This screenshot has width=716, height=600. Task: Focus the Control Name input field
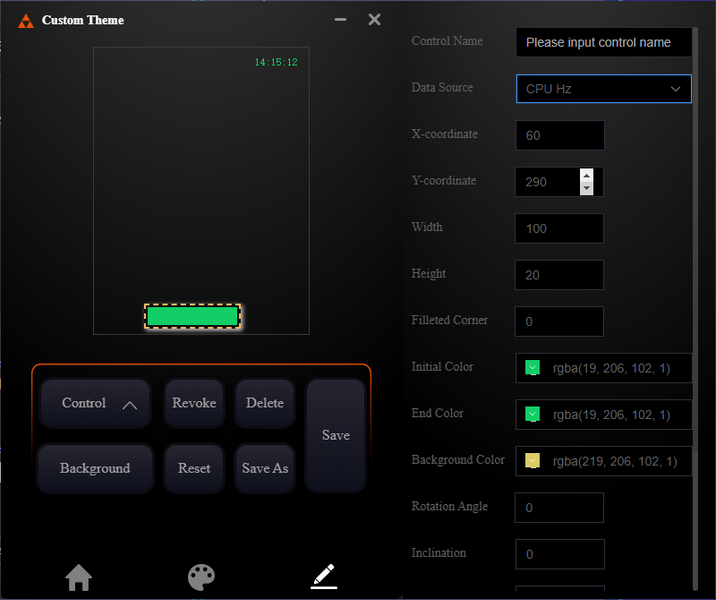[x=604, y=42]
